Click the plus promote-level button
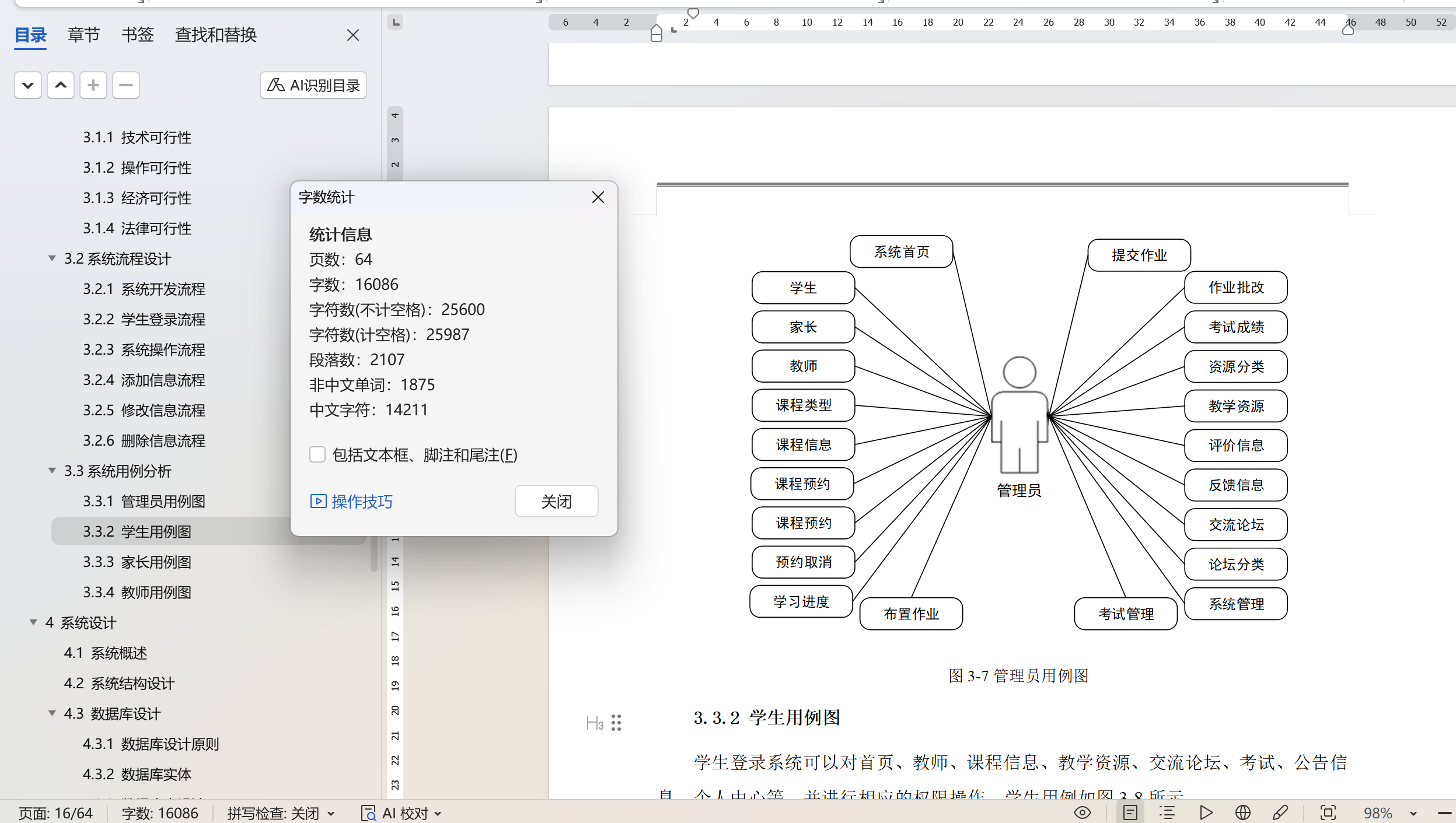The width and height of the screenshot is (1456, 823). pyautogui.click(x=93, y=86)
